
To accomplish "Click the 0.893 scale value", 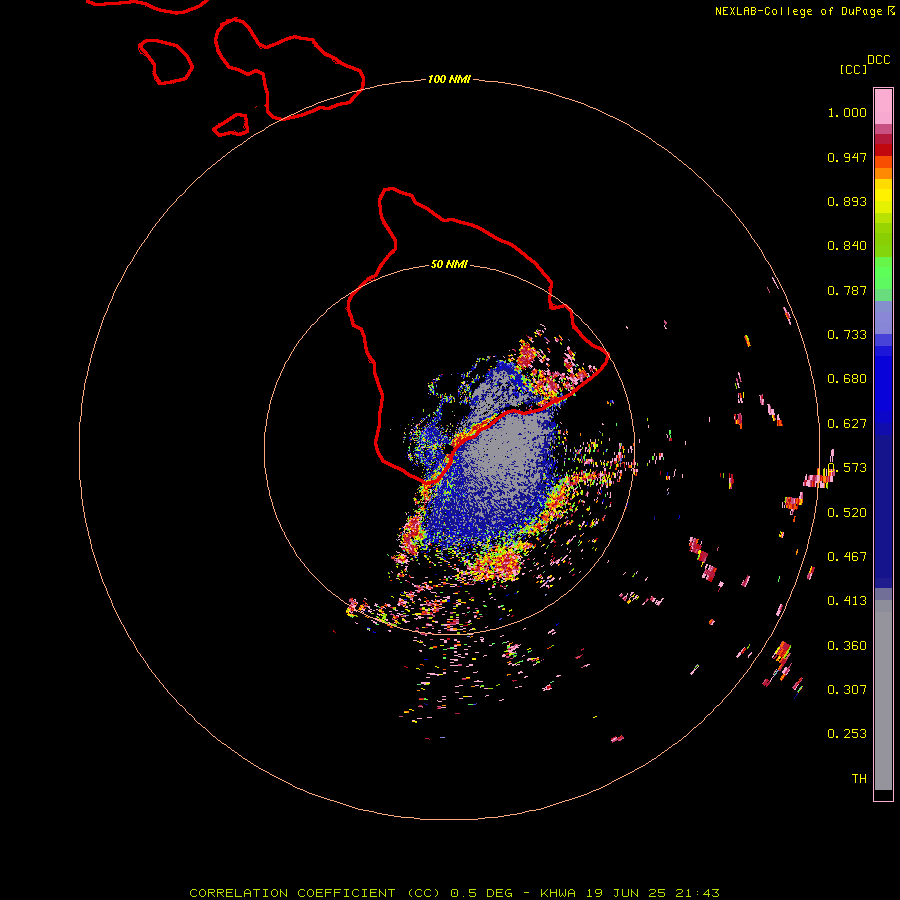I will [847, 201].
